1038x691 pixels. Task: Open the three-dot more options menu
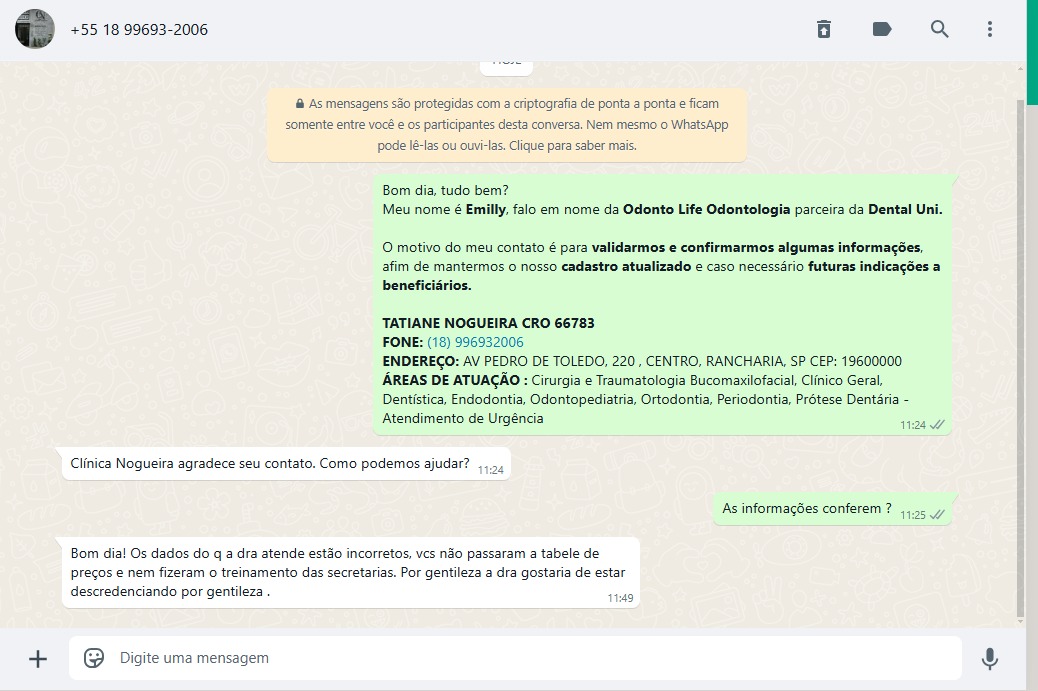[x=989, y=29]
